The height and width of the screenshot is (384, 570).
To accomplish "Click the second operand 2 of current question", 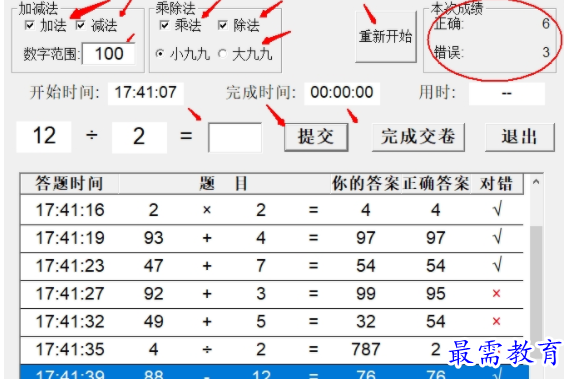I will pos(139,136).
